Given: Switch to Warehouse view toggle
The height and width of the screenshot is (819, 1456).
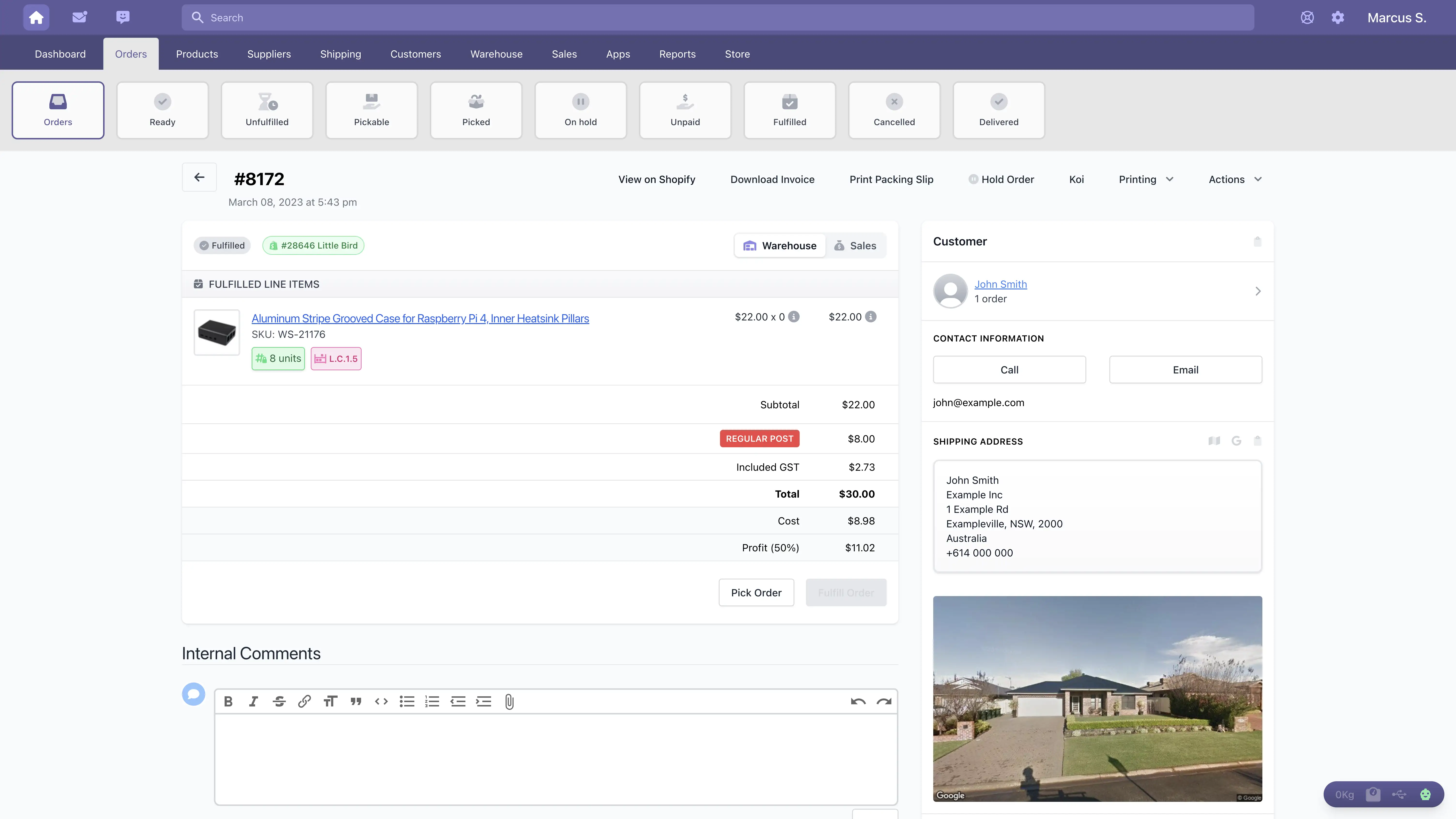Looking at the screenshot, I should click(x=780, y=246).
